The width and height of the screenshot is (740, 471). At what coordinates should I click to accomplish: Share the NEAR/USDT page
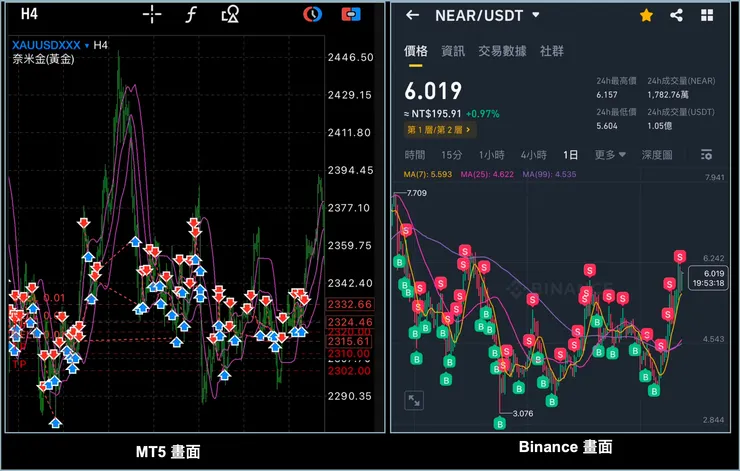pyautogui.click(x=676, y=15)
